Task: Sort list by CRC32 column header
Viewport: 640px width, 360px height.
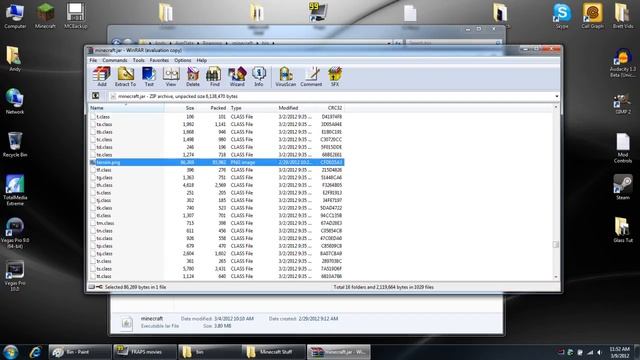Action: pyautogui.click(x=329, y=108)
